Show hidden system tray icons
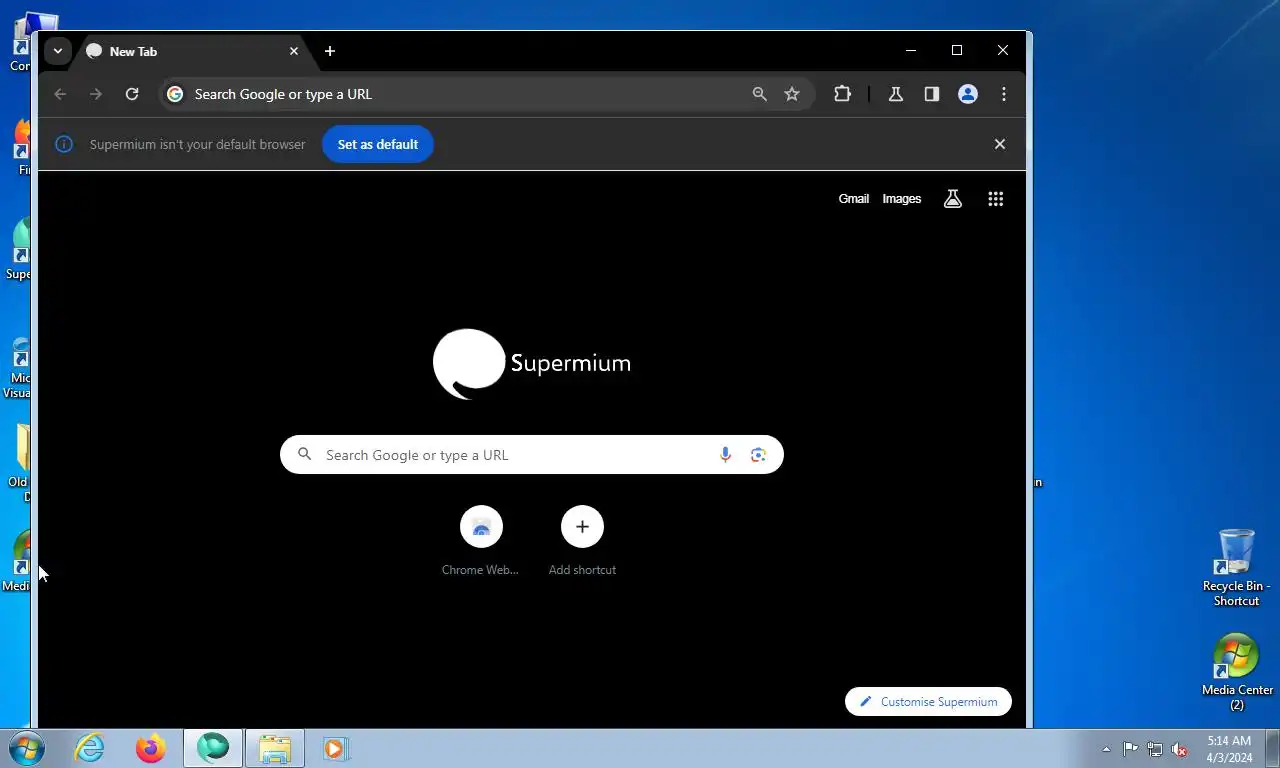Viewport: 1280px width, 768px height. tap(1106, 749)
